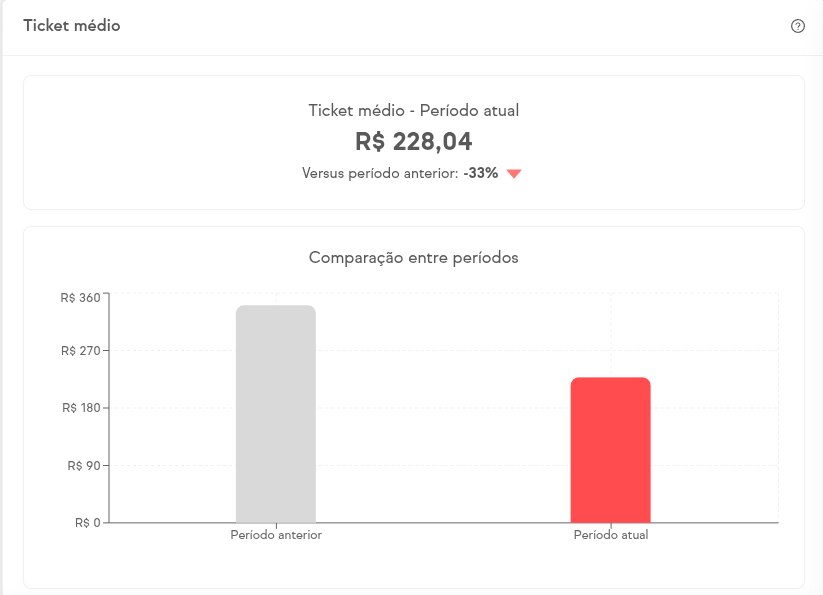Click the Versus período anterior text

point(380,173)
